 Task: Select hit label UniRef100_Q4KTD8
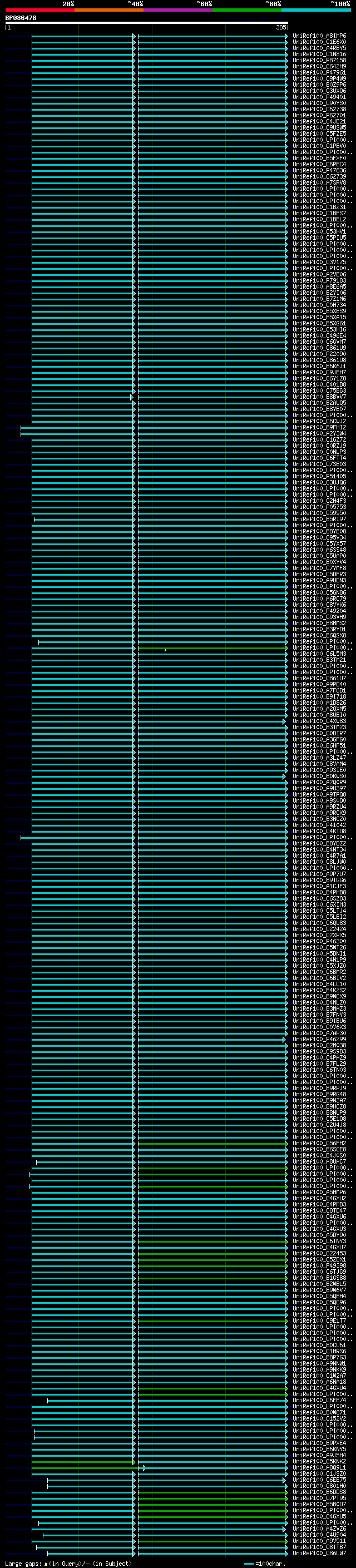tap(319, 832)
